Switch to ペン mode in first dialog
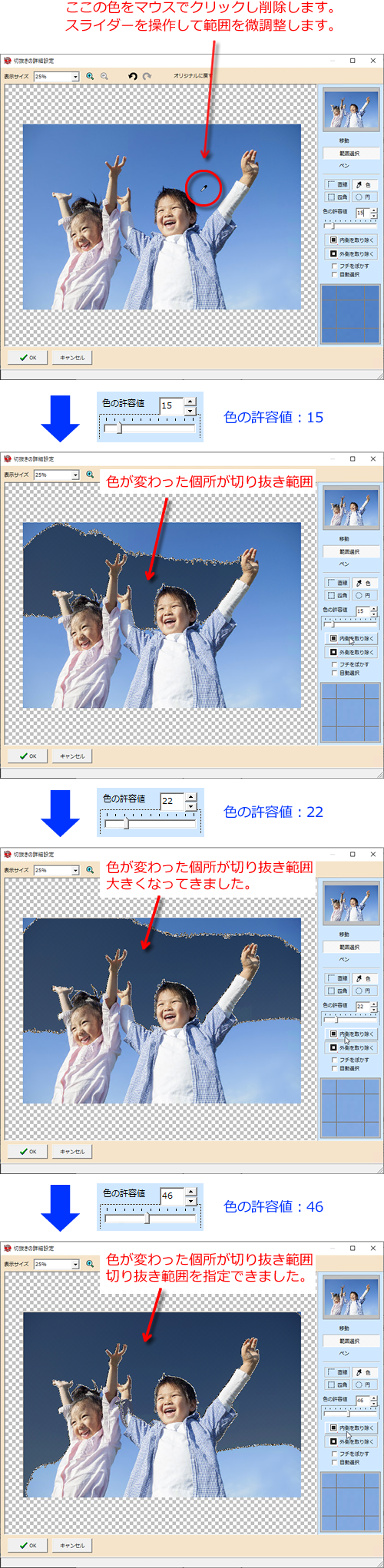Screen dimensions: 384x1568 pyautogui.click(x=344, y=165)
